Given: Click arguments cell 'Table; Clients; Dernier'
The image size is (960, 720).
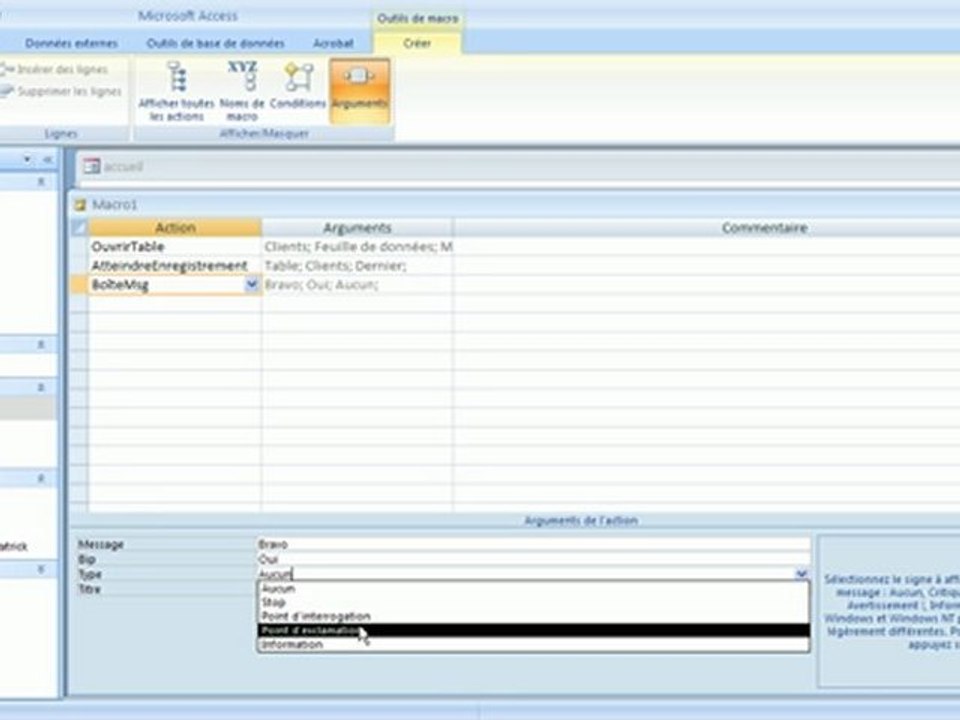Looking at the screenshot, I should (x=358, y=266).
